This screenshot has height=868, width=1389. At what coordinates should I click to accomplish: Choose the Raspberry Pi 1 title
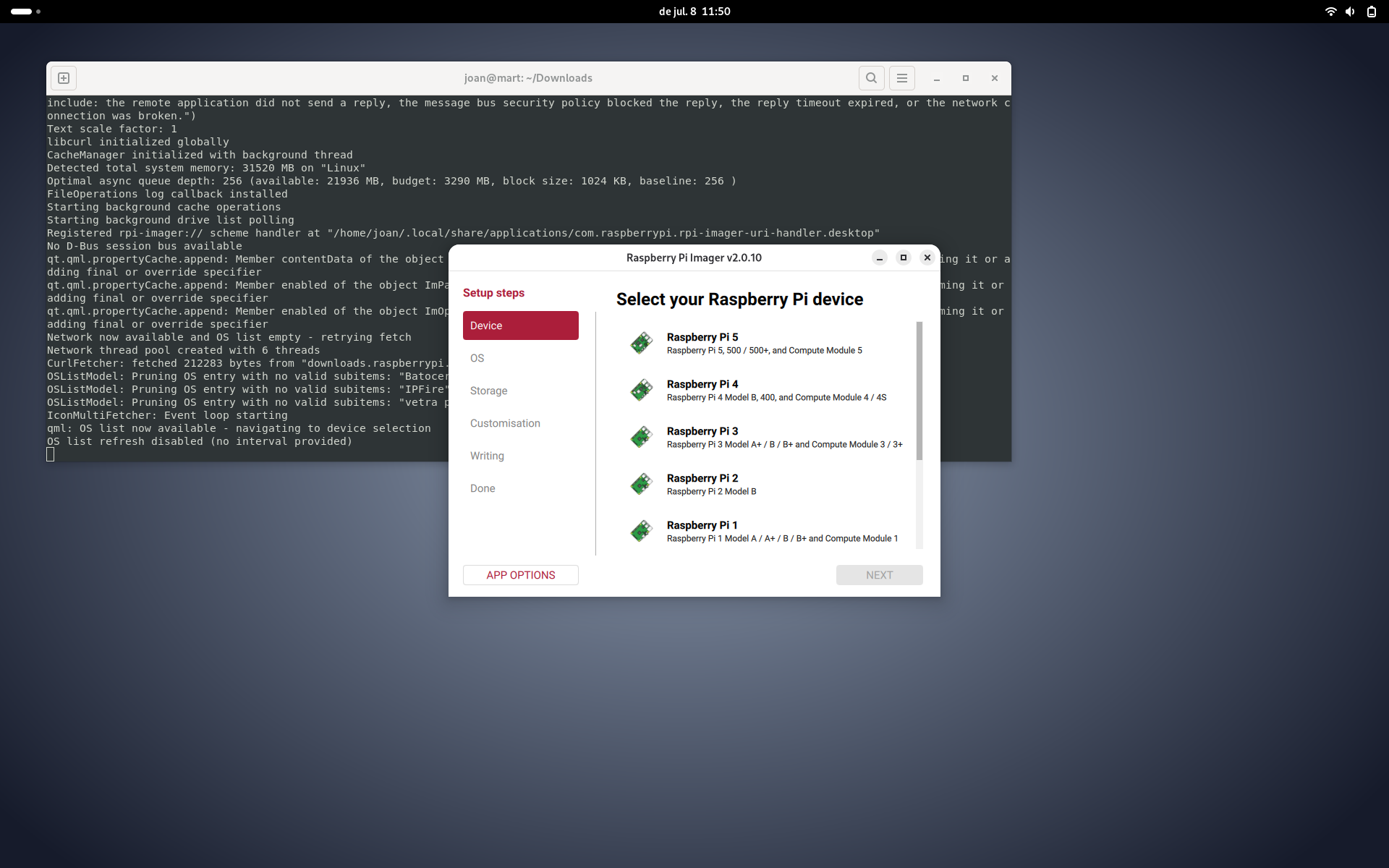tap(702, 525)
